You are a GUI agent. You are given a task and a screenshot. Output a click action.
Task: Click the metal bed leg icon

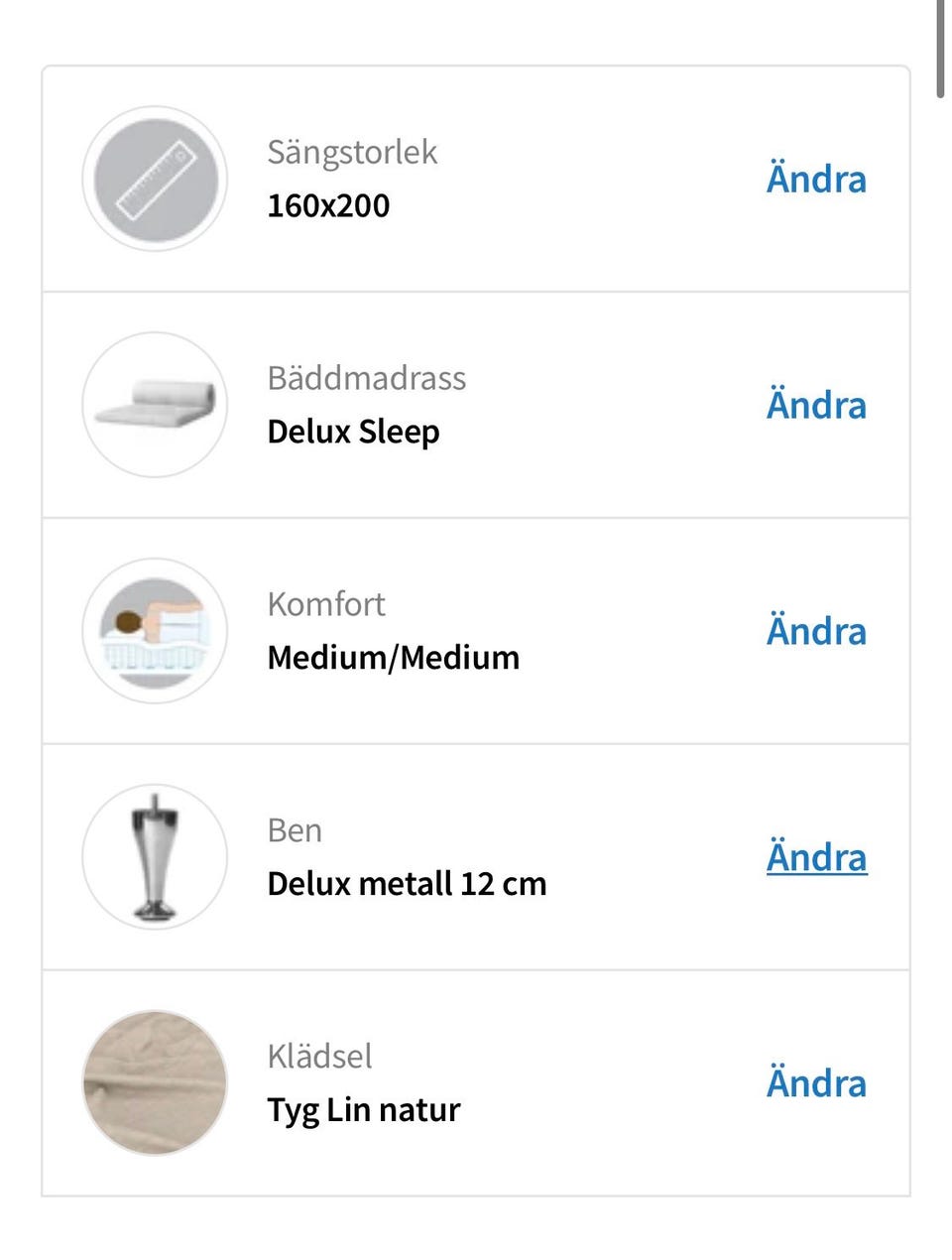coord(155,857)
